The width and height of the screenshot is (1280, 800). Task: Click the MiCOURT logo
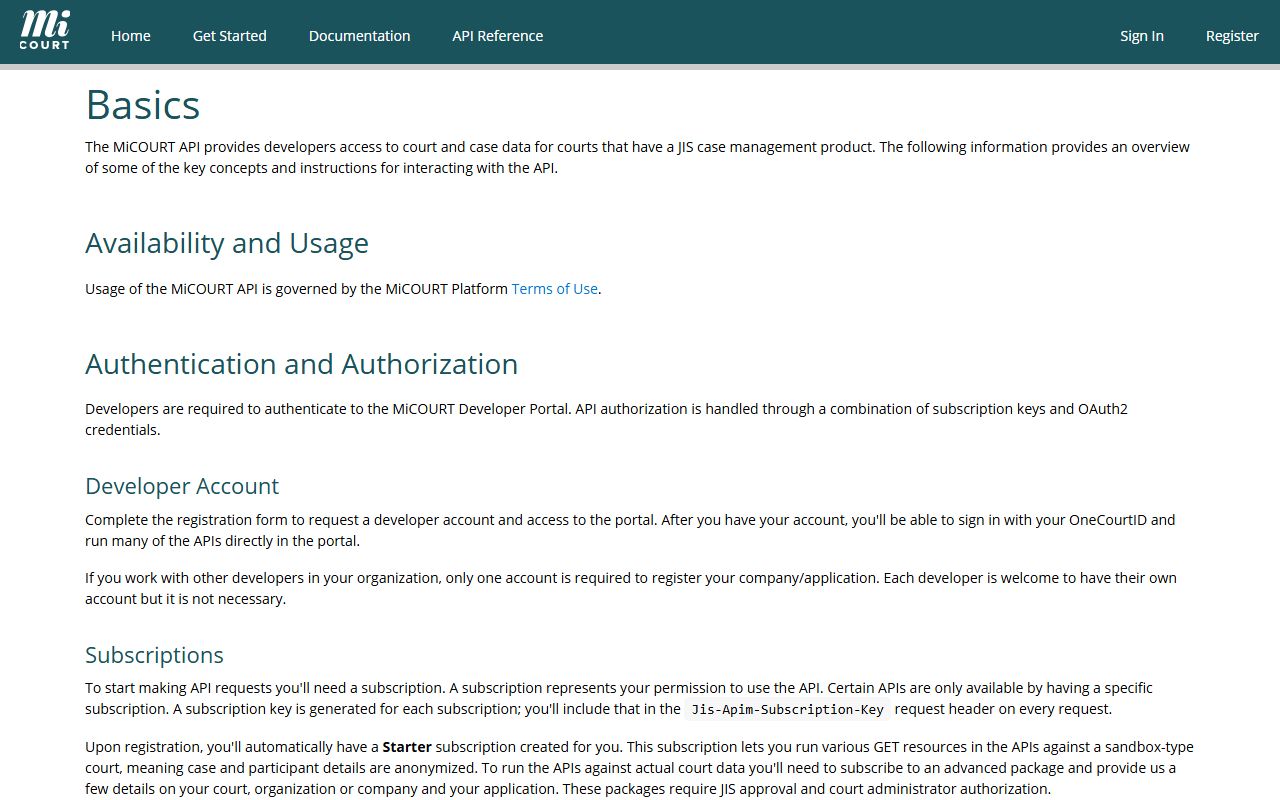point(45,31)
